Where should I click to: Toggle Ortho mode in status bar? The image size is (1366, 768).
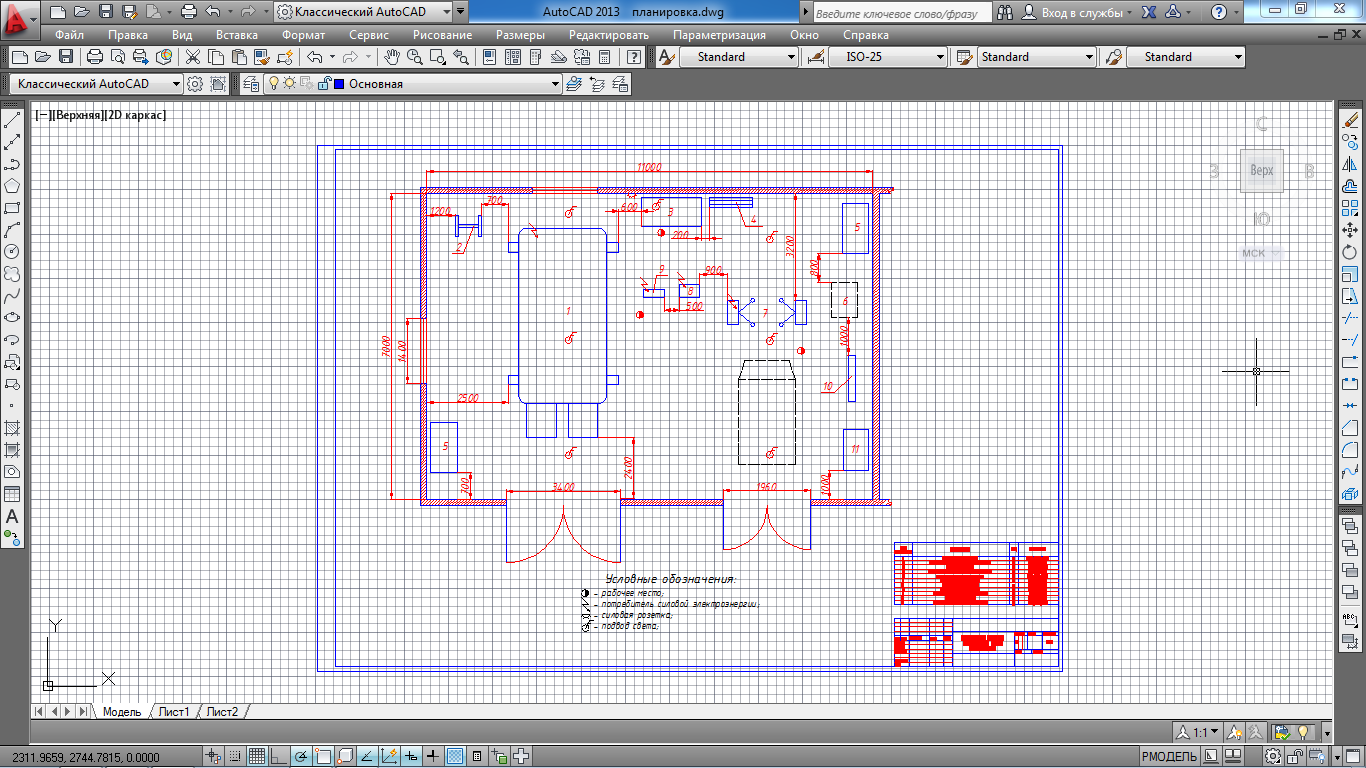(x=279, y=756)
